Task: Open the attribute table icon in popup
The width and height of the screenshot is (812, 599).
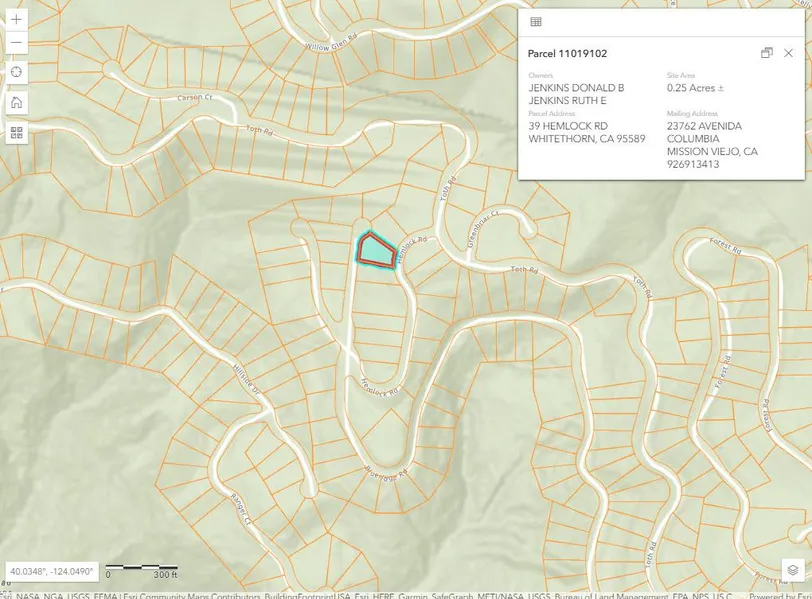Action: tap(536, 22)
